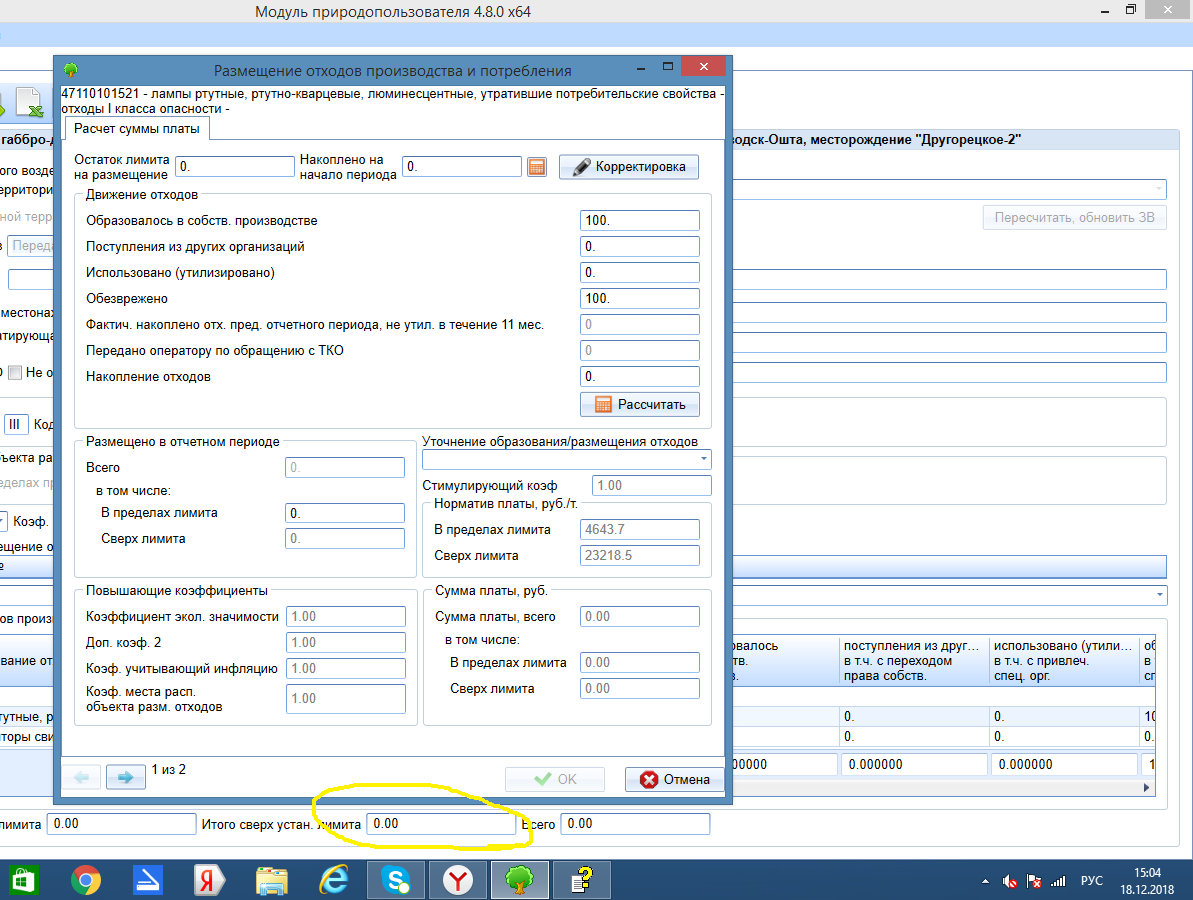Viewport: 1193px width, 900px height.
Task: Click Передано оператору по обращению с ТКО field
Action: tap(639, 351)
